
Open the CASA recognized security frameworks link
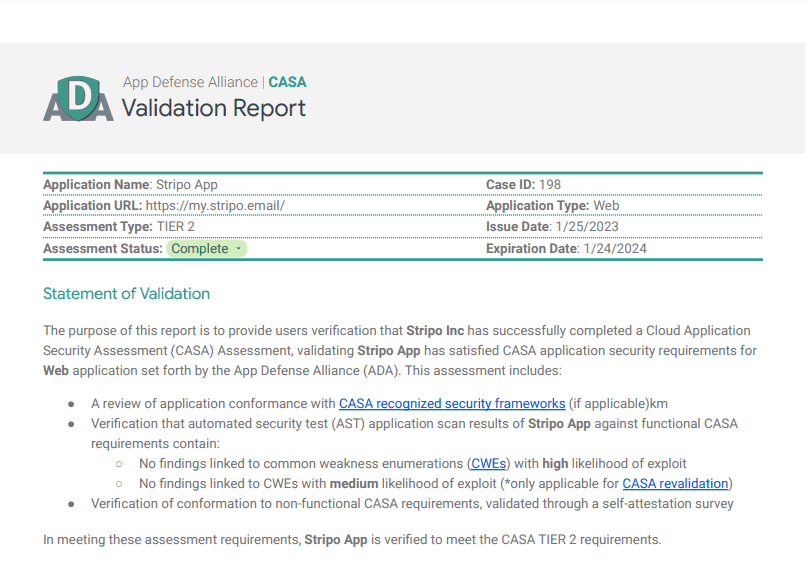point(452,403)
